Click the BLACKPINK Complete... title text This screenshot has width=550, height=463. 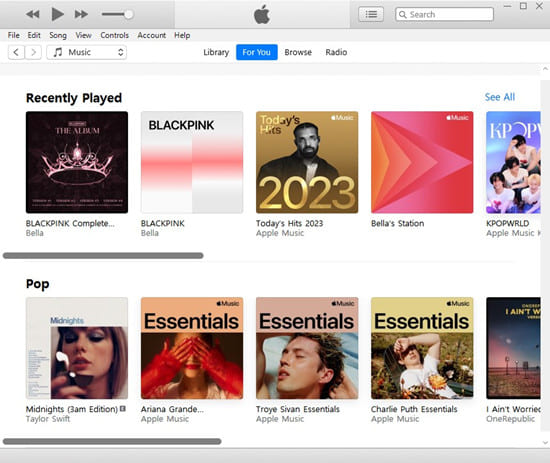(70, 223)
